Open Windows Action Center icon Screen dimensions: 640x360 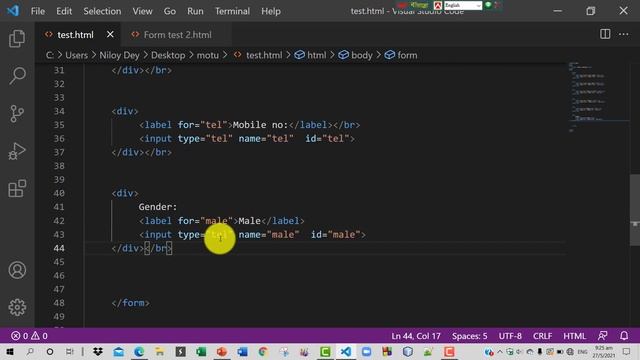tap(627, 351)
